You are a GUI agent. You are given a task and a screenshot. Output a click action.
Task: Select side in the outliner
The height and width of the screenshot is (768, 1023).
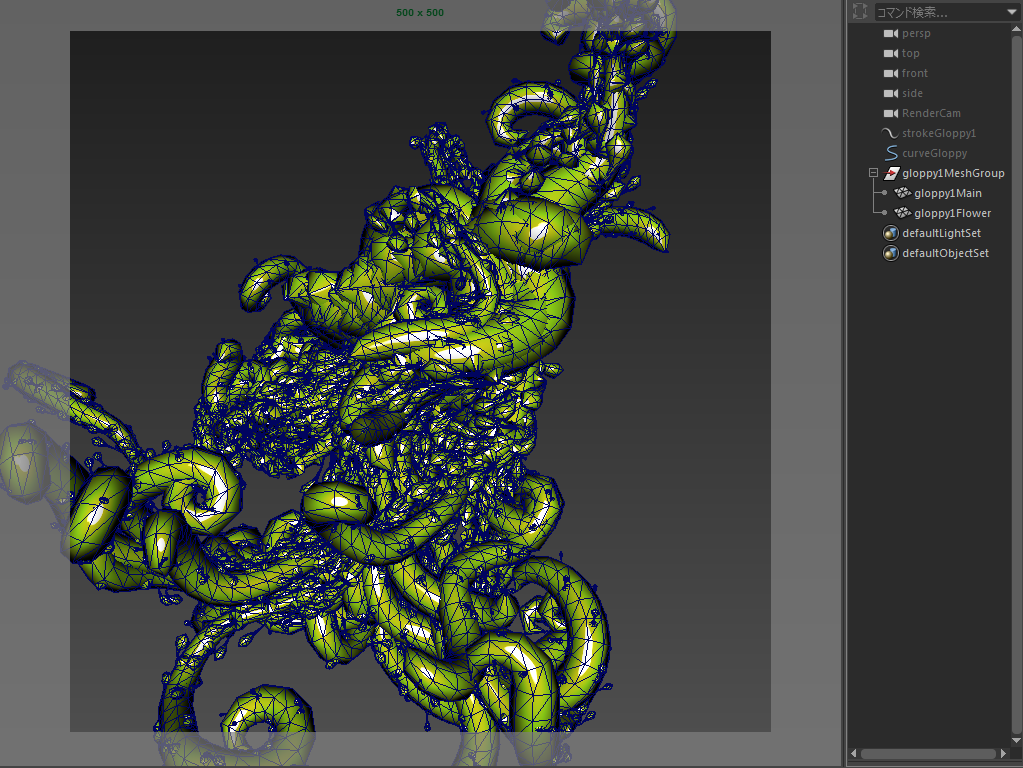(912, 93)
